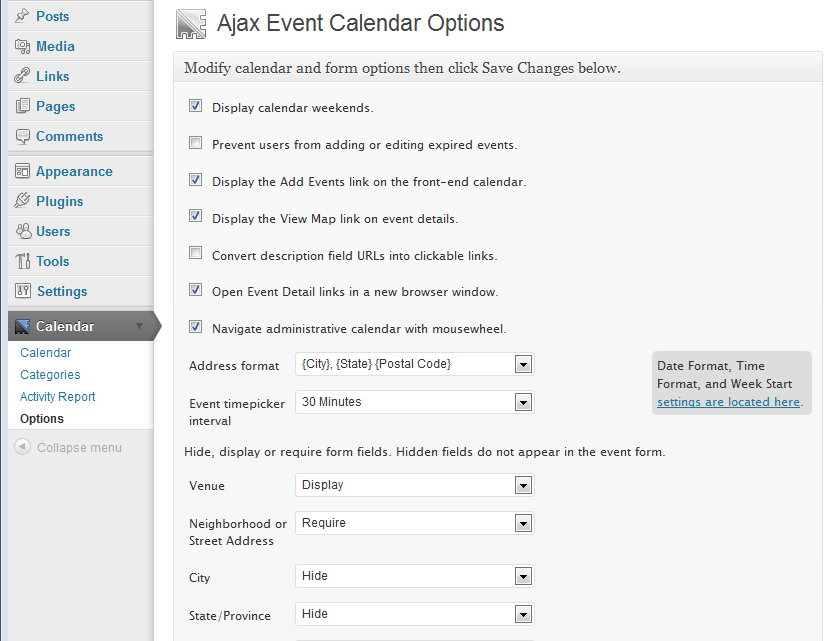The image size is (827, 641).
Task: Open Categories submenu under Calendar
Action: click(x=50, y=375)
